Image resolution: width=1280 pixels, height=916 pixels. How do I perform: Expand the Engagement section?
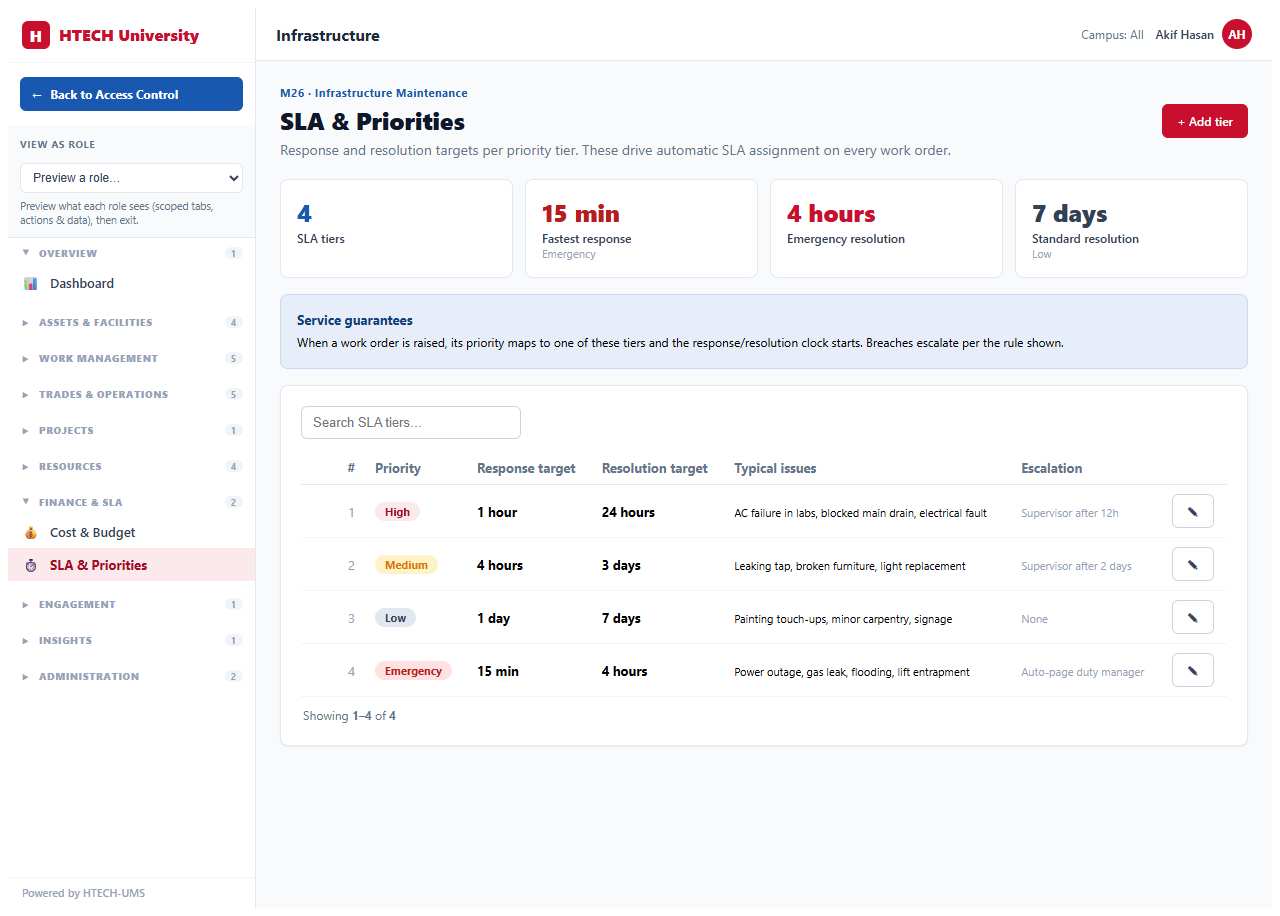point(131,605)
